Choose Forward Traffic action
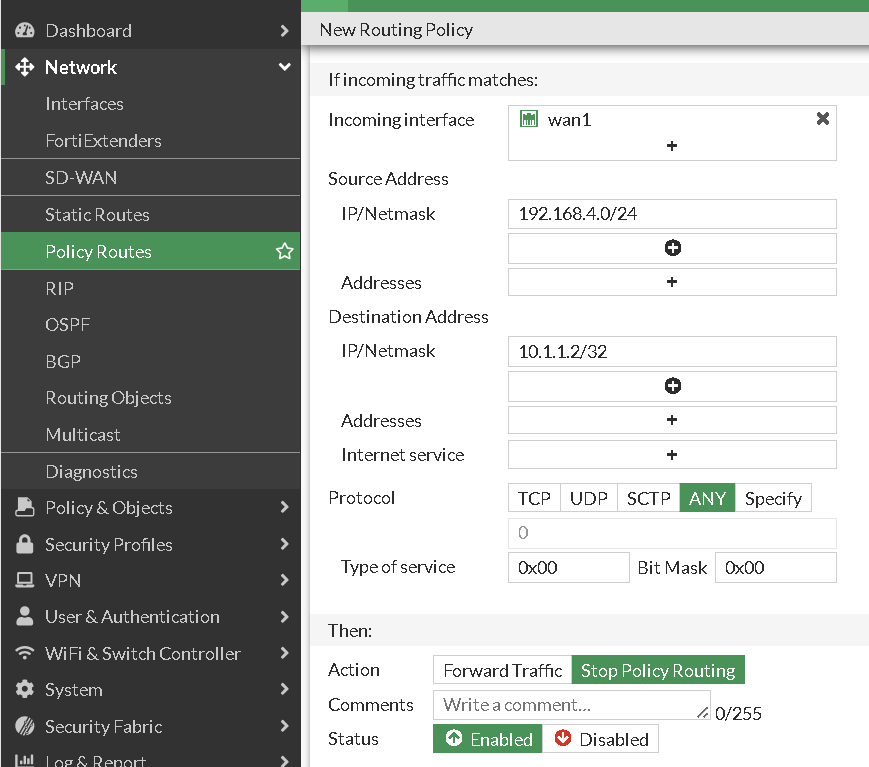This screenshot has width=869, height=767. pyautogui.click(x=502, y=671)
